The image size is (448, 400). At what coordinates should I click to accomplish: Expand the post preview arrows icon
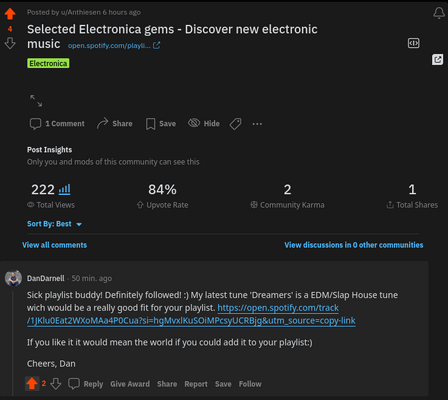click(x=36, y=101)
